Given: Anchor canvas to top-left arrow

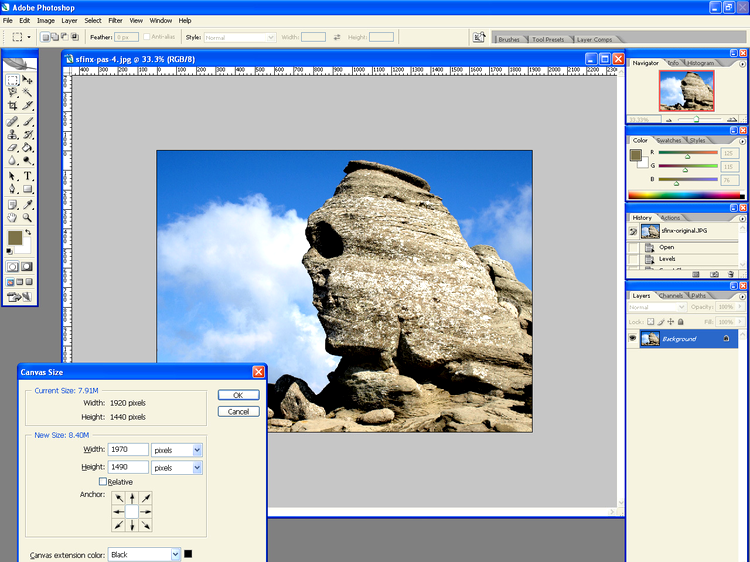Looking at the screenshot, I should [x=119, y=498].
